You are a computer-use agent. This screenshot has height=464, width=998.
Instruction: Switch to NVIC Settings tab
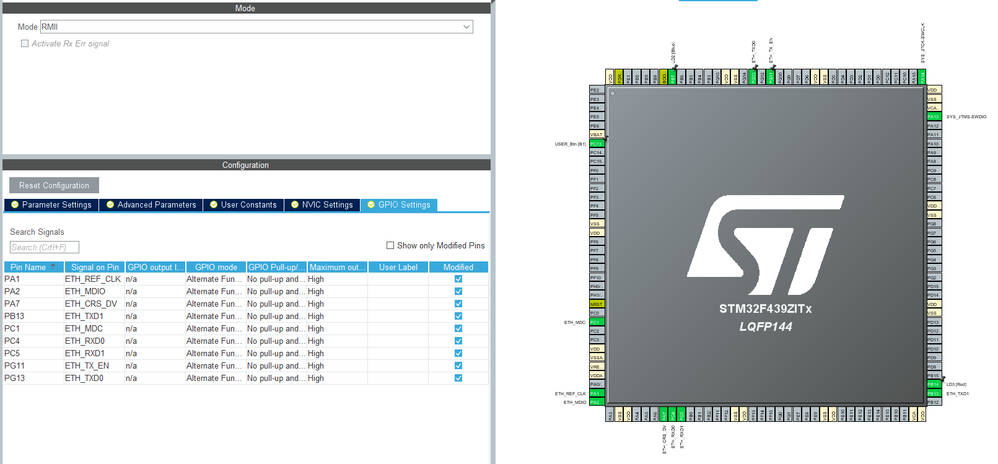[x=321, y=205]
